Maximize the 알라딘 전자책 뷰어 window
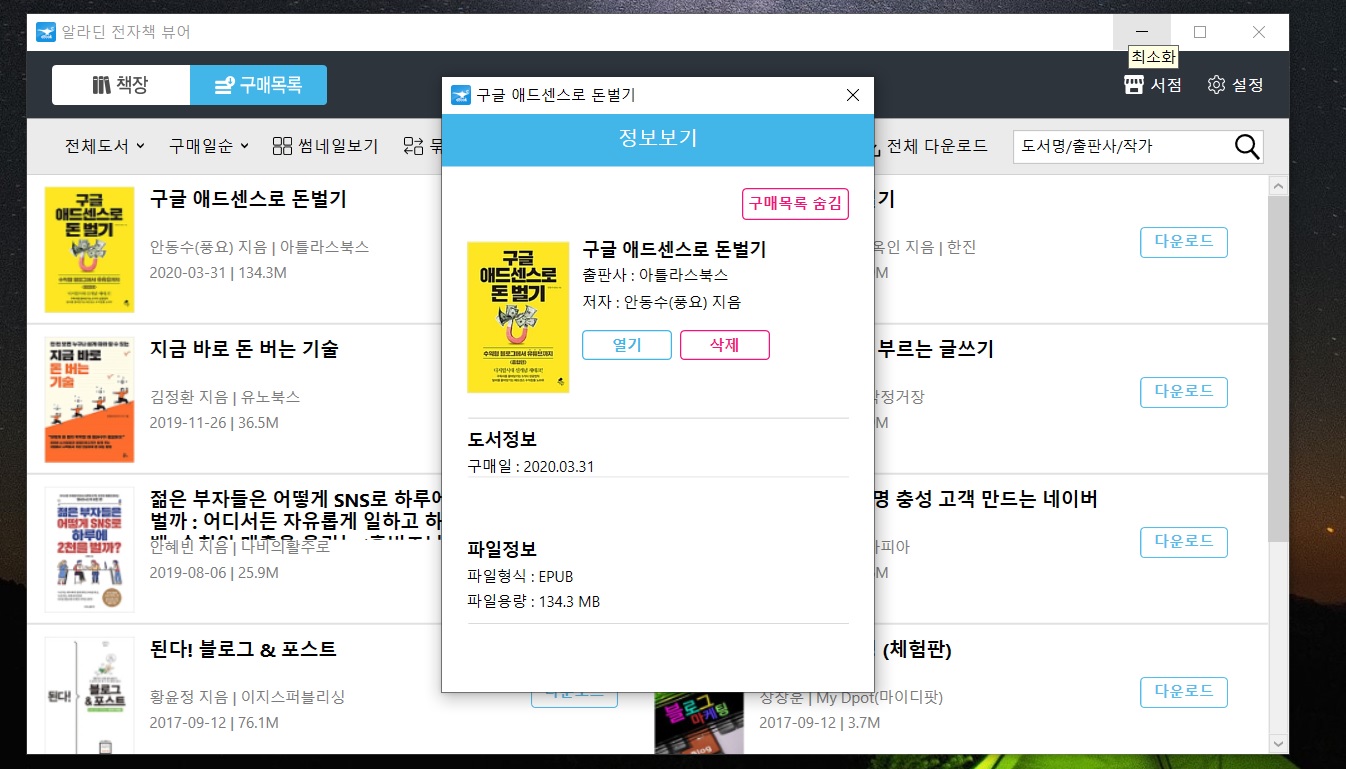The width and height of the screenshot is (1346, 769). tap(1200, 32)
